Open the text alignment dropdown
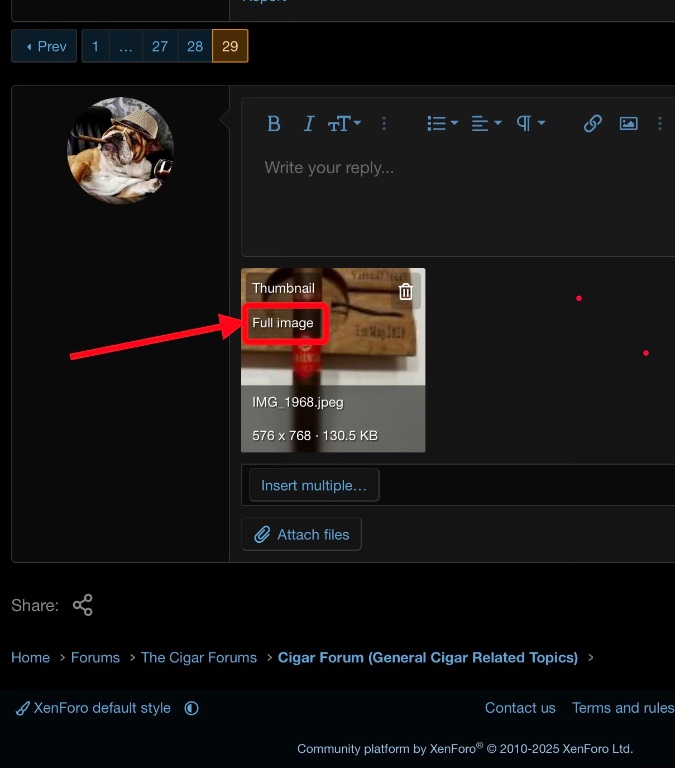The height and width of the screenshot is (768, 675). click(485, 124)
